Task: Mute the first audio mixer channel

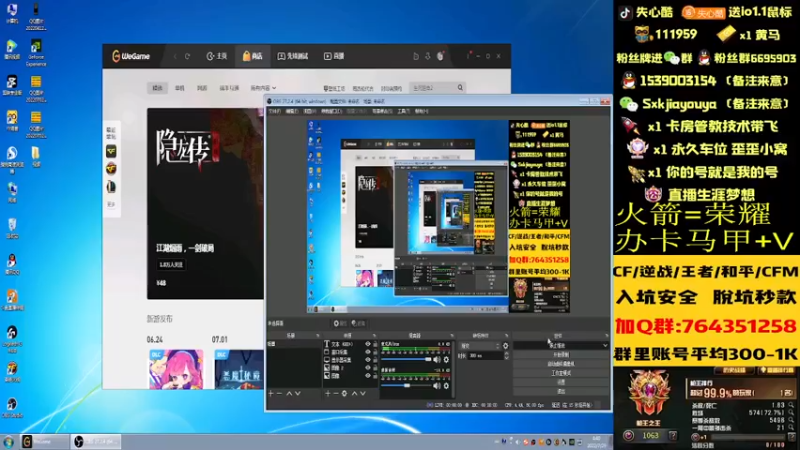Action: tap(437, 360)
